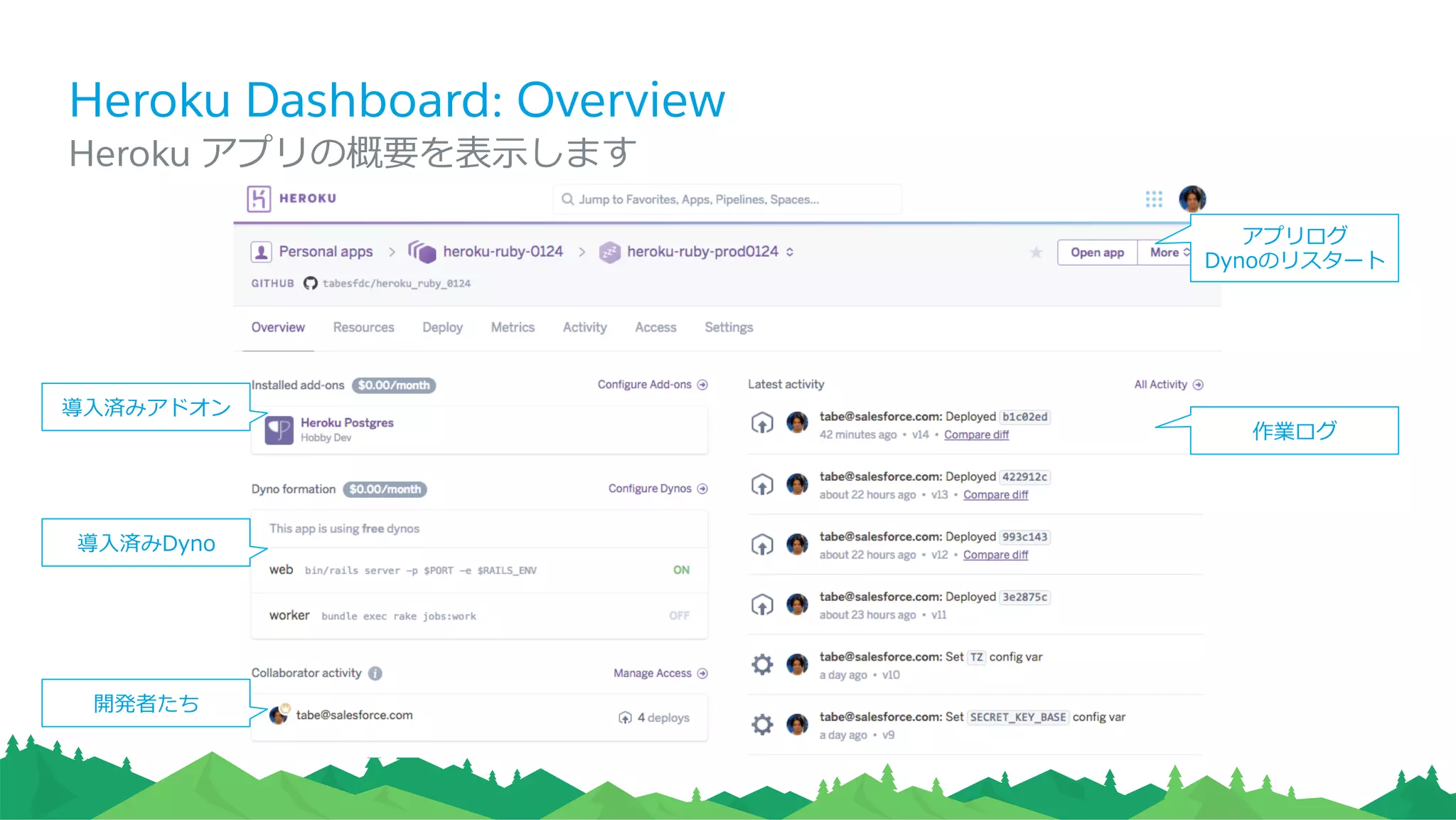Click the Collaborator activity info icon
This screenshot has width=1456, height=820.
[375, 673]
